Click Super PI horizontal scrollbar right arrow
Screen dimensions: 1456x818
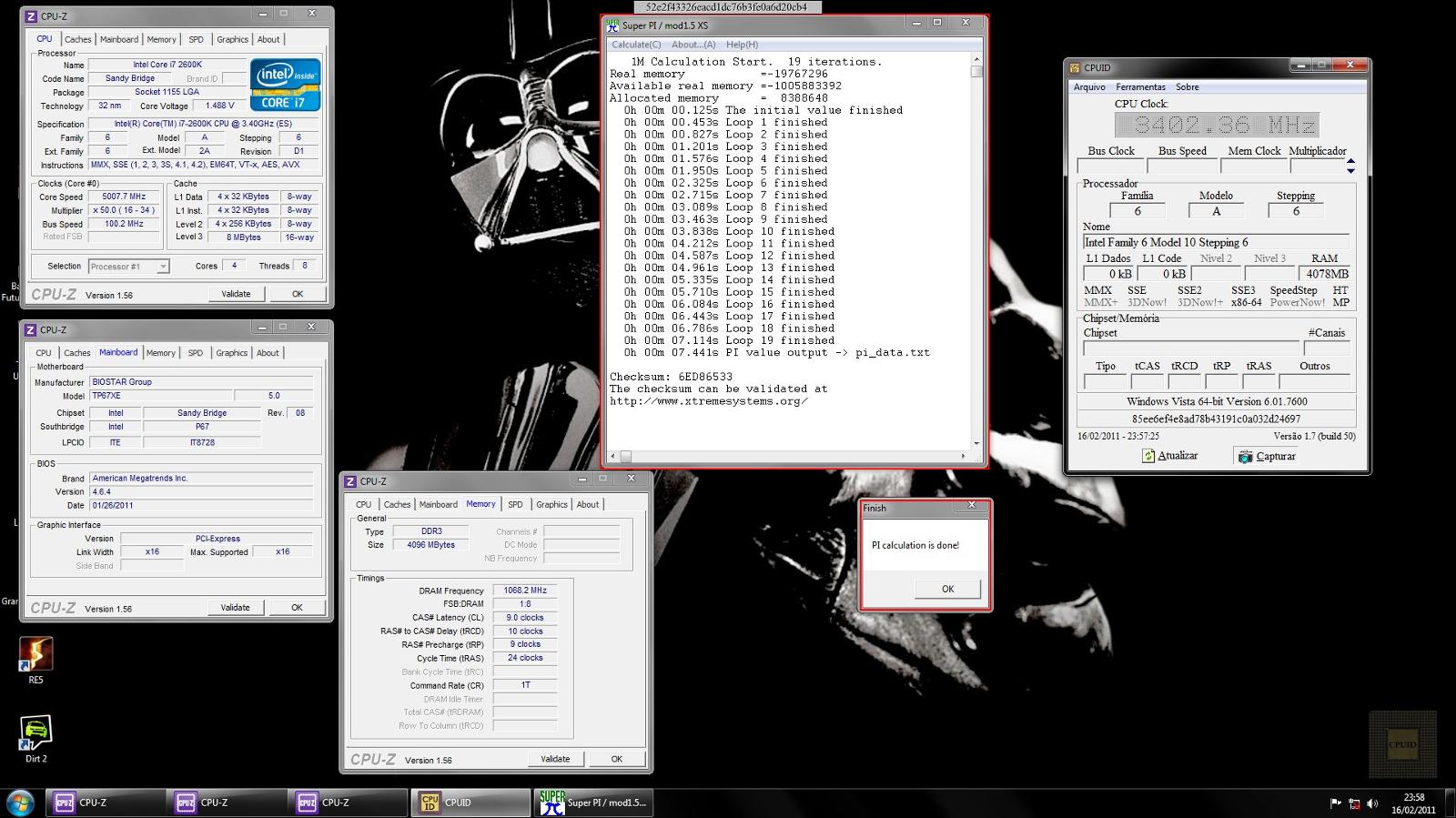(964, 456)
